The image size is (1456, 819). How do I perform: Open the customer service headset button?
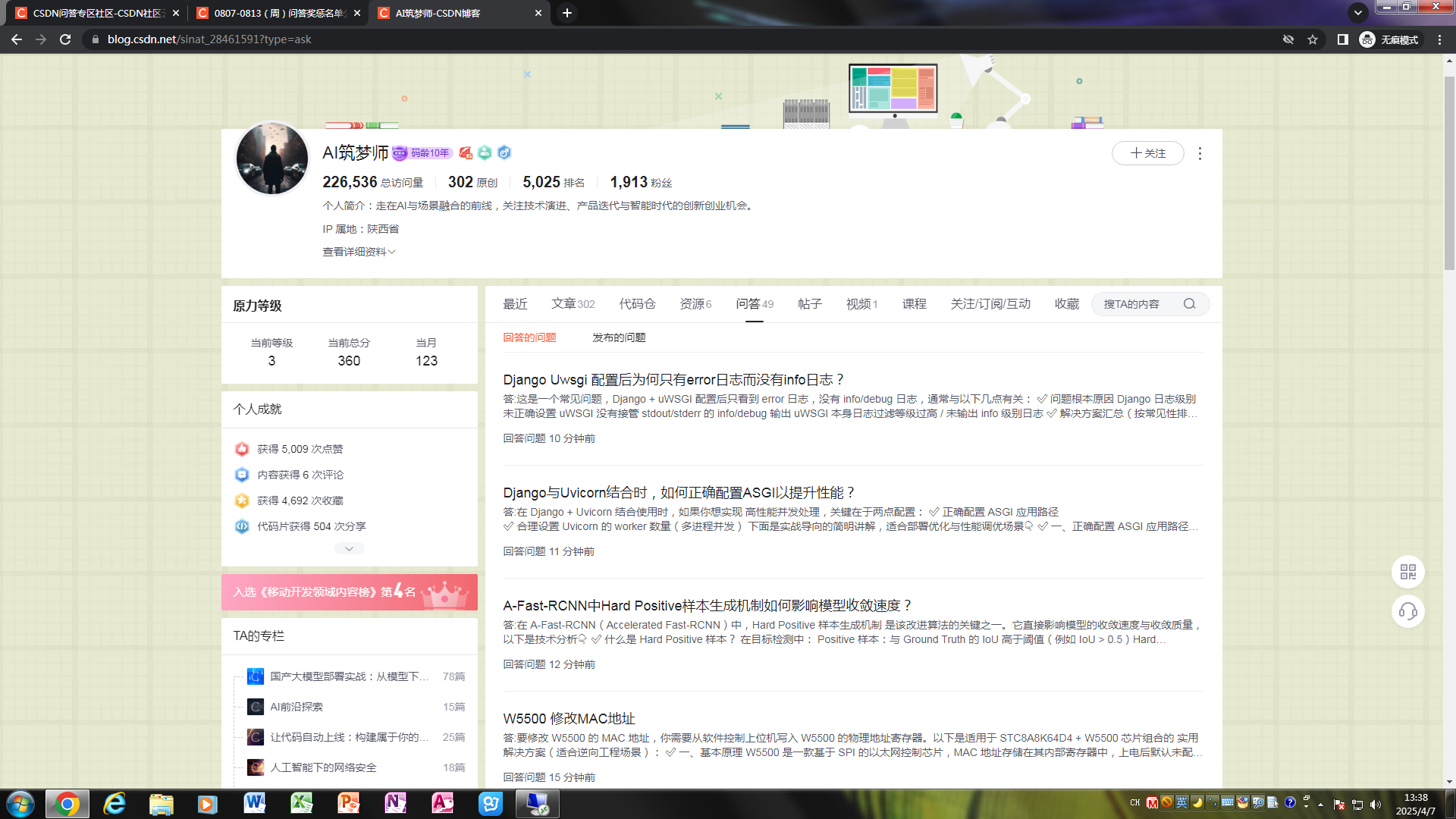click(x=1408, y=611)
